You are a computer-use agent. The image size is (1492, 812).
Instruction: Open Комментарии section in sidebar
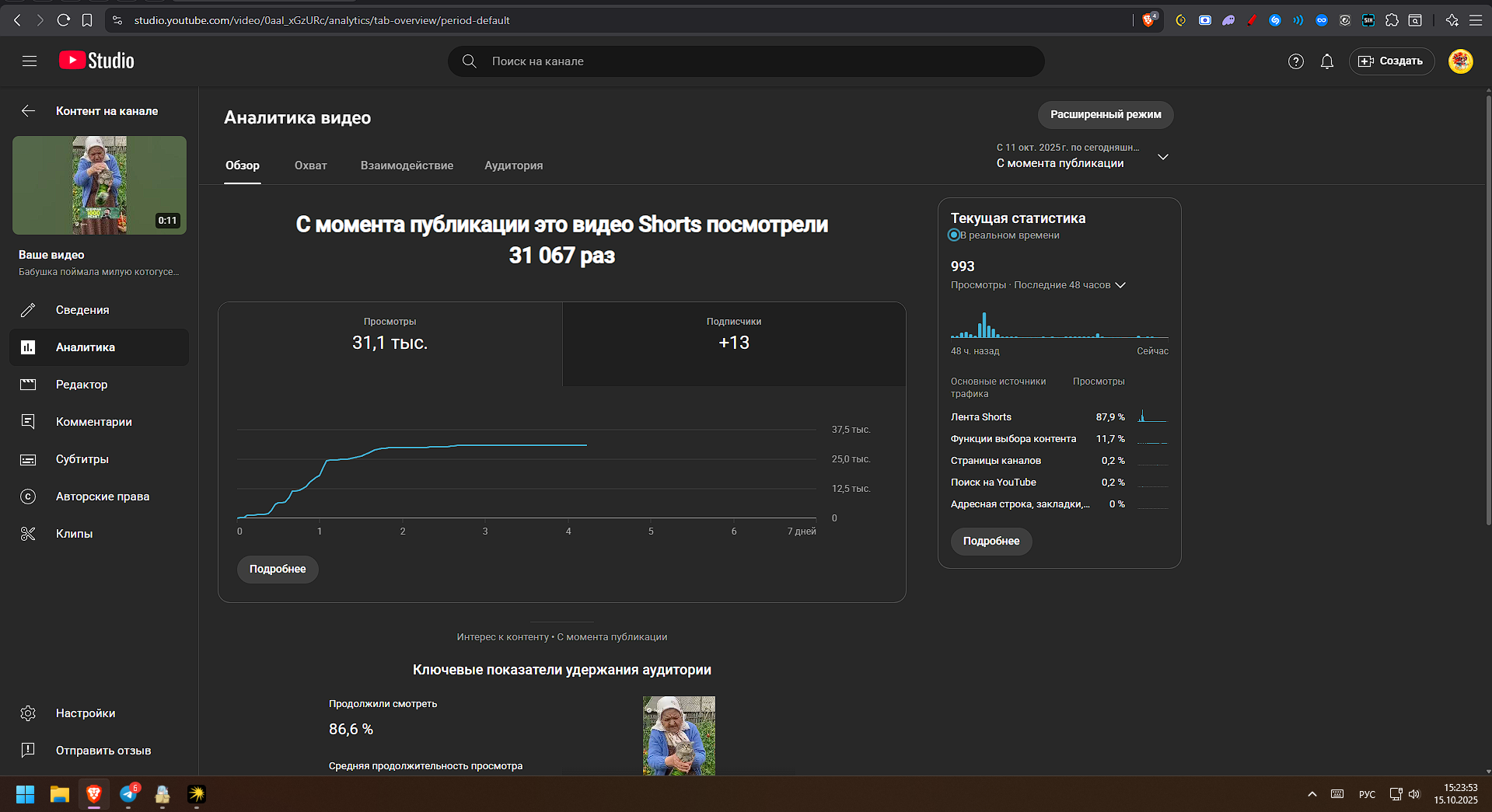coord(93,422)
